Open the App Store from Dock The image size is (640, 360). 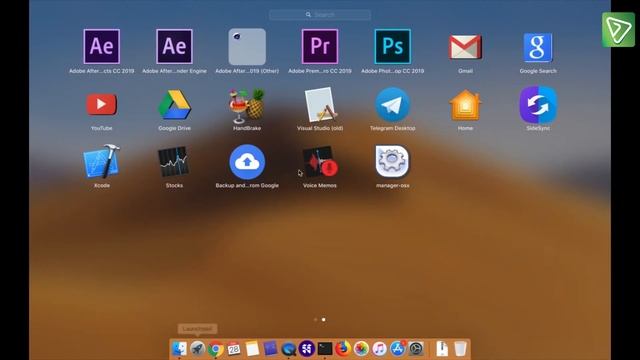click(398, 349)
